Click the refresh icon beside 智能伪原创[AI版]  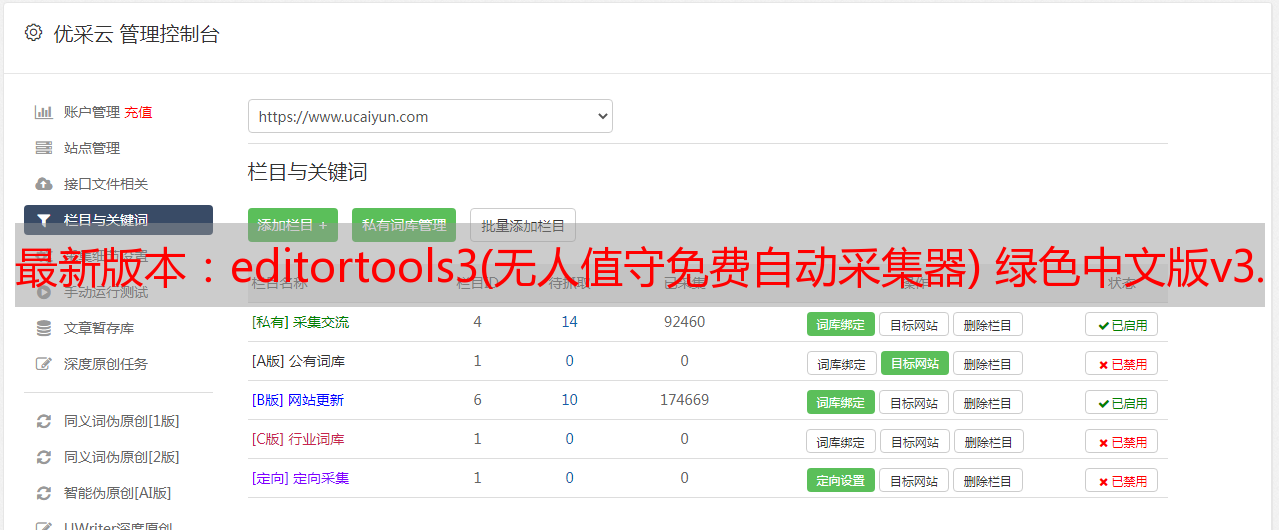[x=43, y=493]
